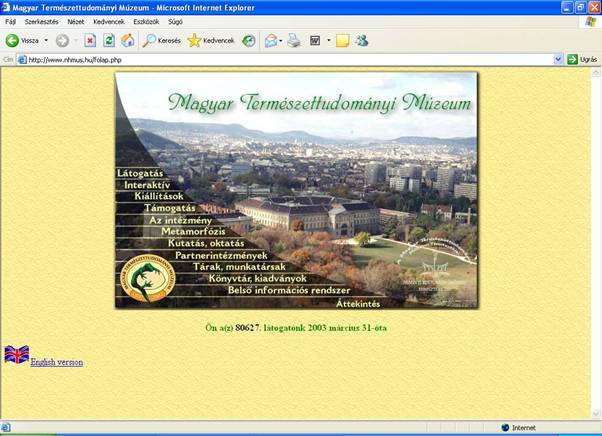
Task: Click the Vissza (Back) button
Action: coord(22,41)
